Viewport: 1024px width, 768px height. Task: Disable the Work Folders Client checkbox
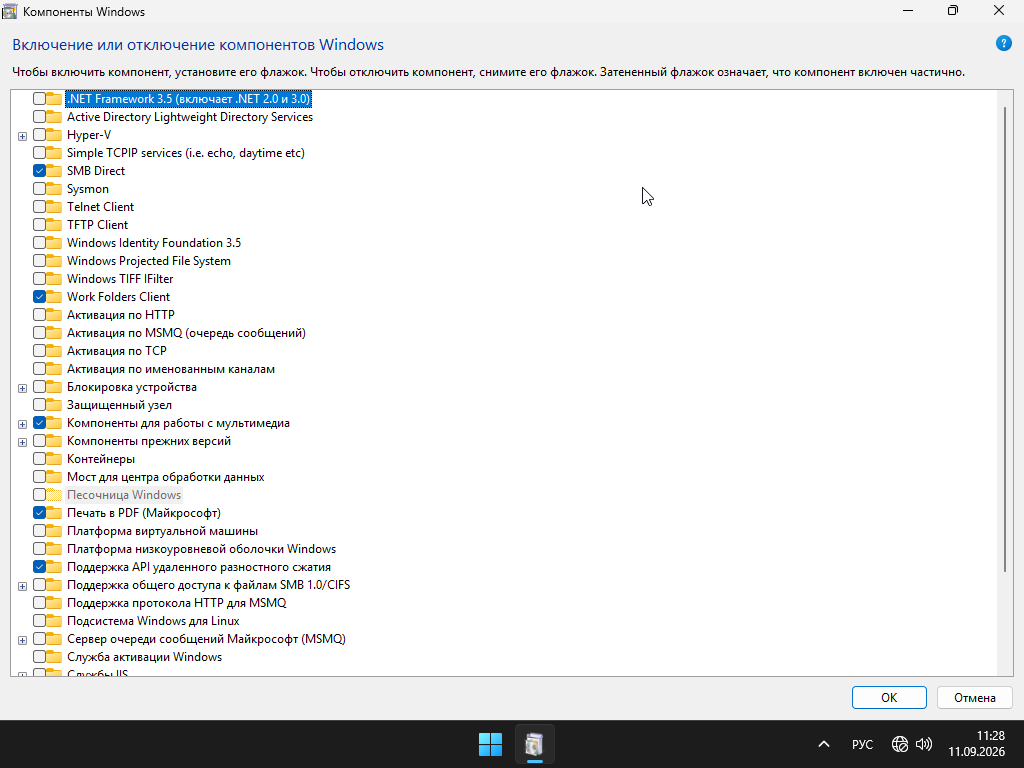point(39,297)
